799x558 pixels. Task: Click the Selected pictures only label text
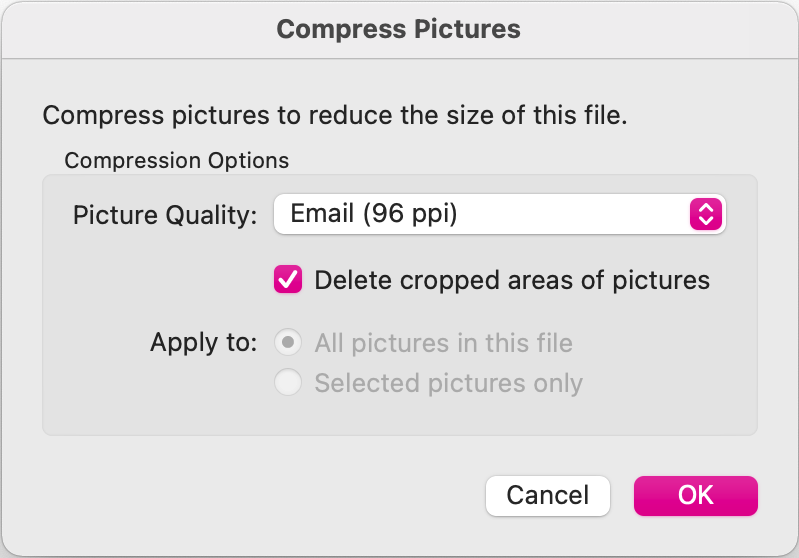tap(448, 383)
